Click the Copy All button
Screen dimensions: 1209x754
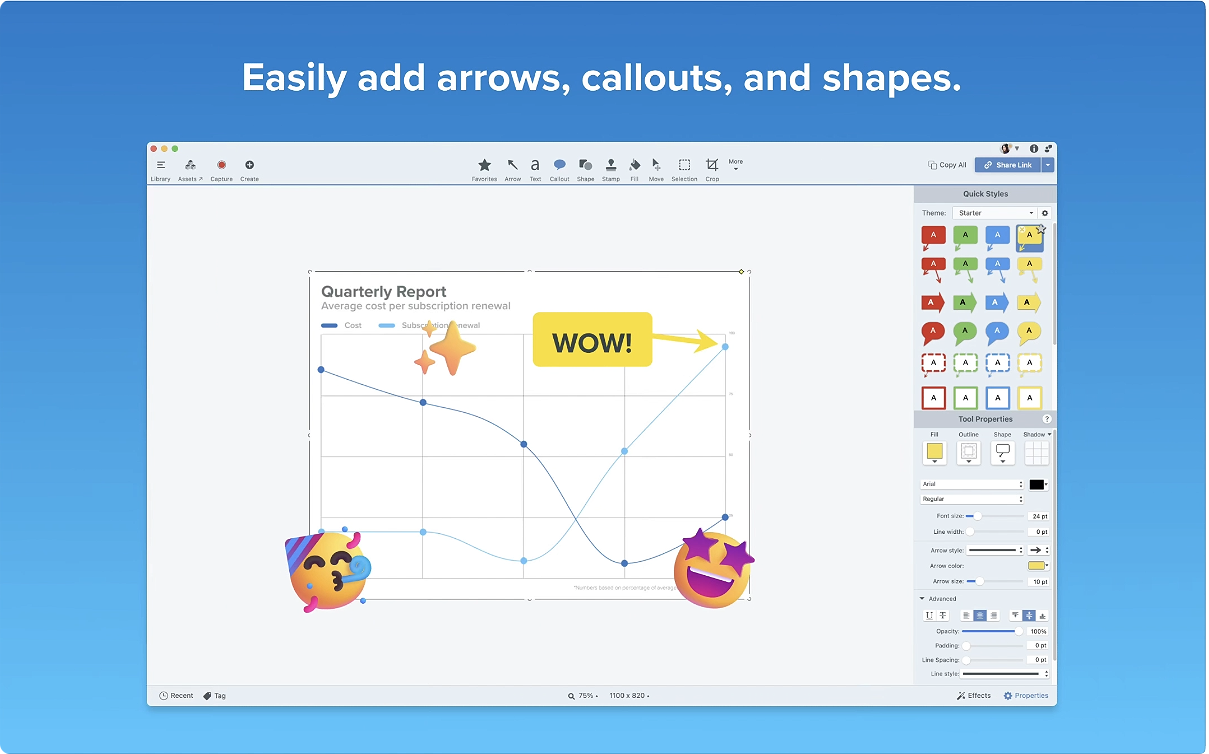coord(947,165)
